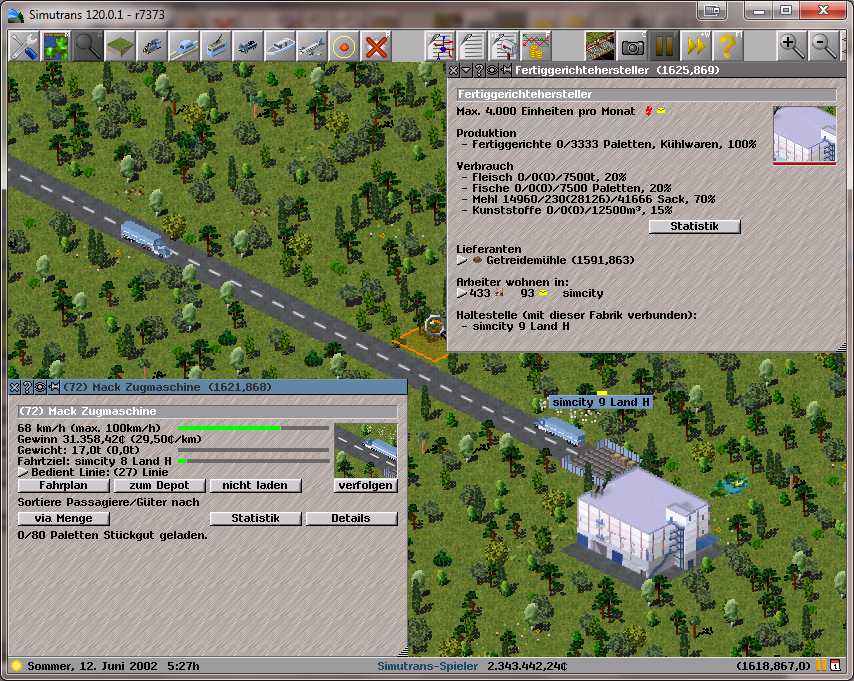854x681 pixels.
Task: Click the vehicle's green speed bar
Action: 228,427
